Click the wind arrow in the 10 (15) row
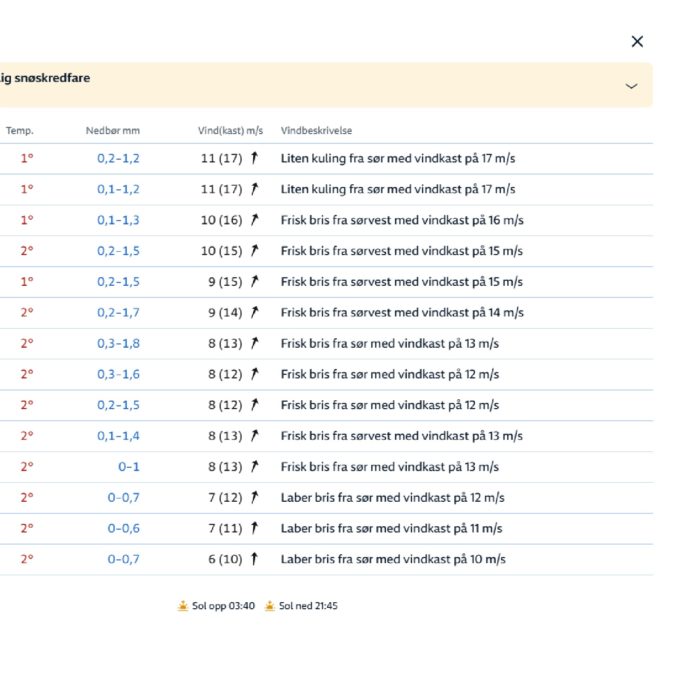The image size is (700, 700). [x=254, y=250]
